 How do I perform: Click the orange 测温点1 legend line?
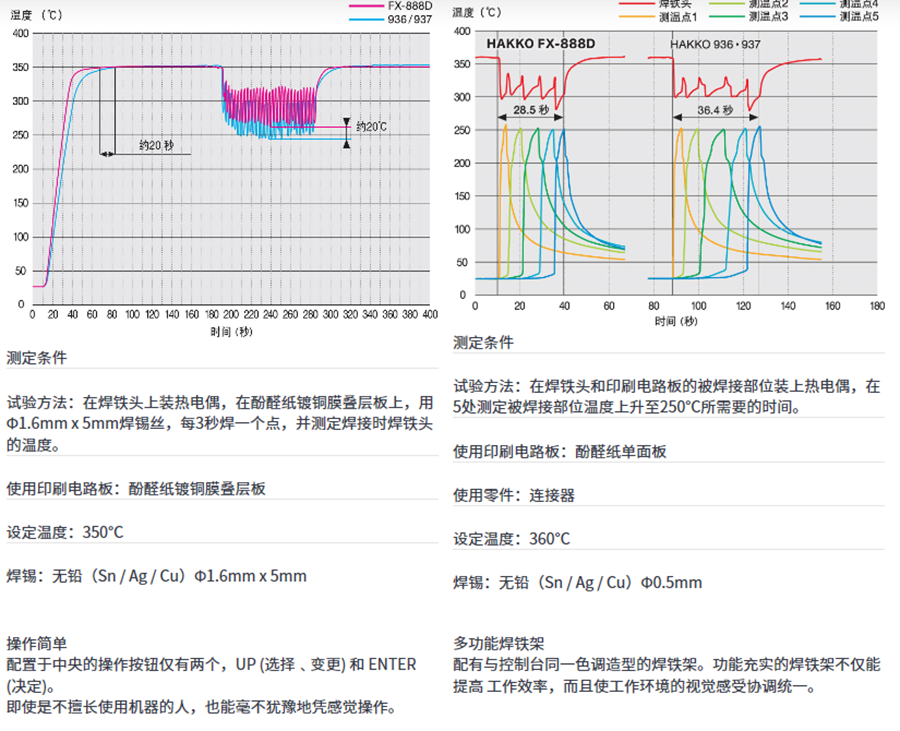pos(637,17)
